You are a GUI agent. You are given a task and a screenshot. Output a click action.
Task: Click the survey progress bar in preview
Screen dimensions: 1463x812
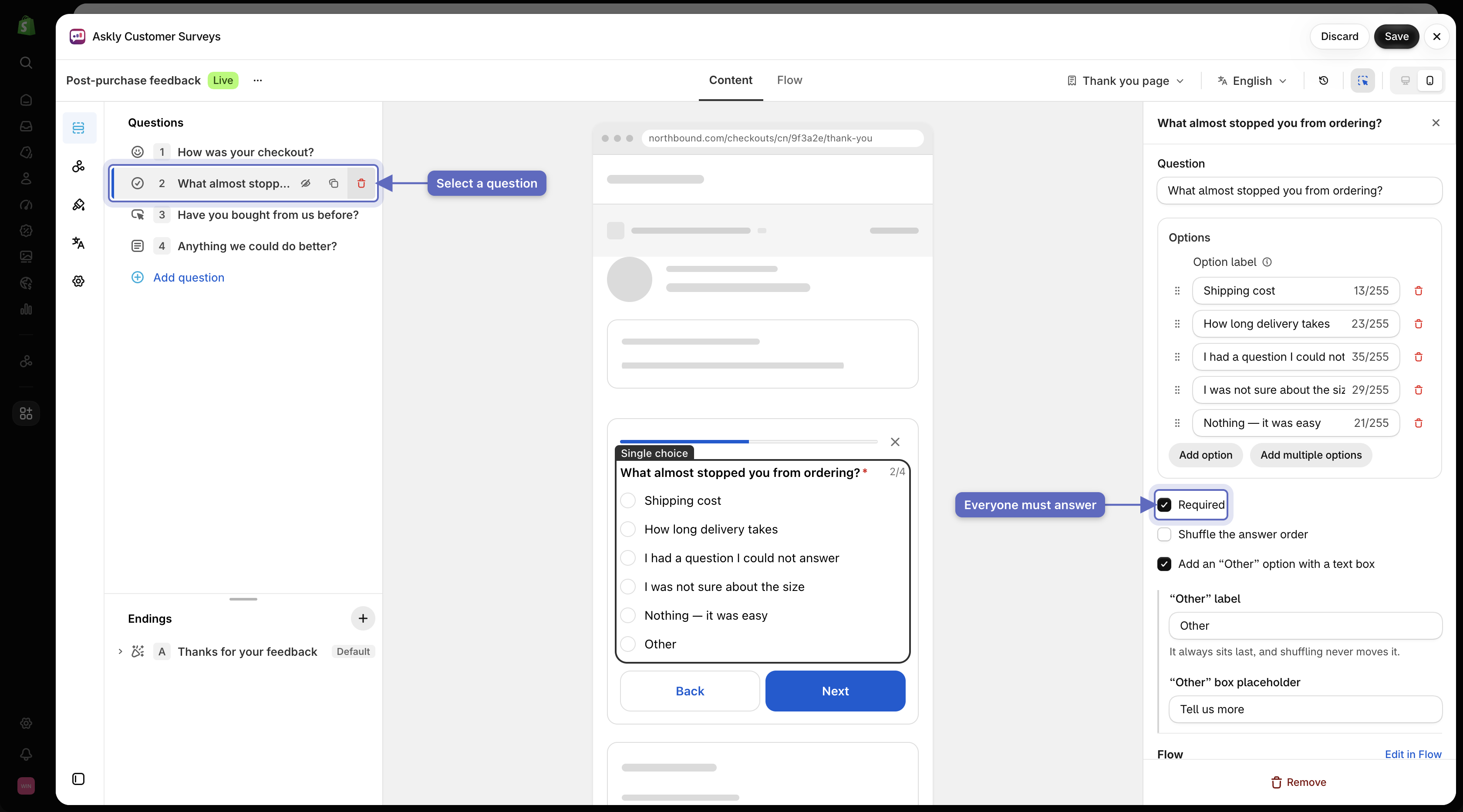pos(748,441)
